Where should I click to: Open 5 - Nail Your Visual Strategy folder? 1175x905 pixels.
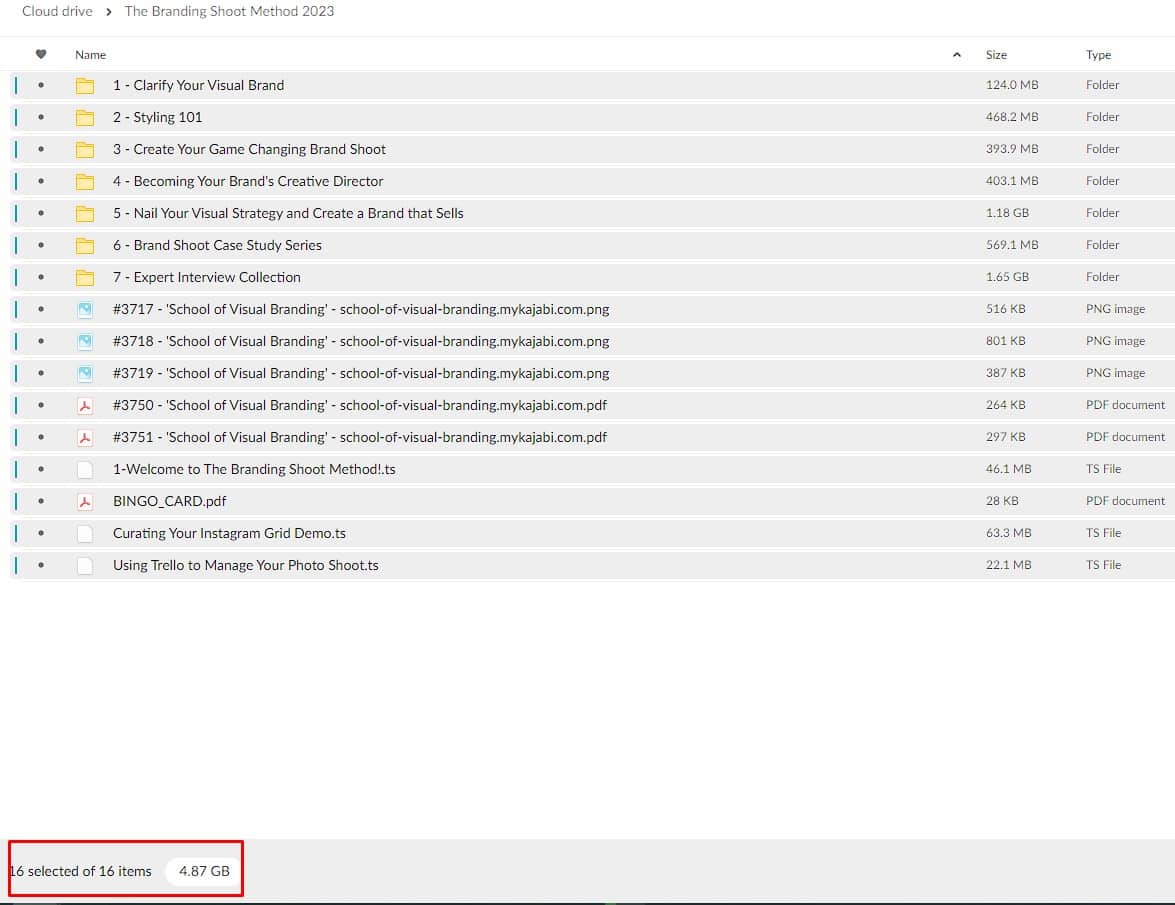pyautogui.click(x=289, y=214)
